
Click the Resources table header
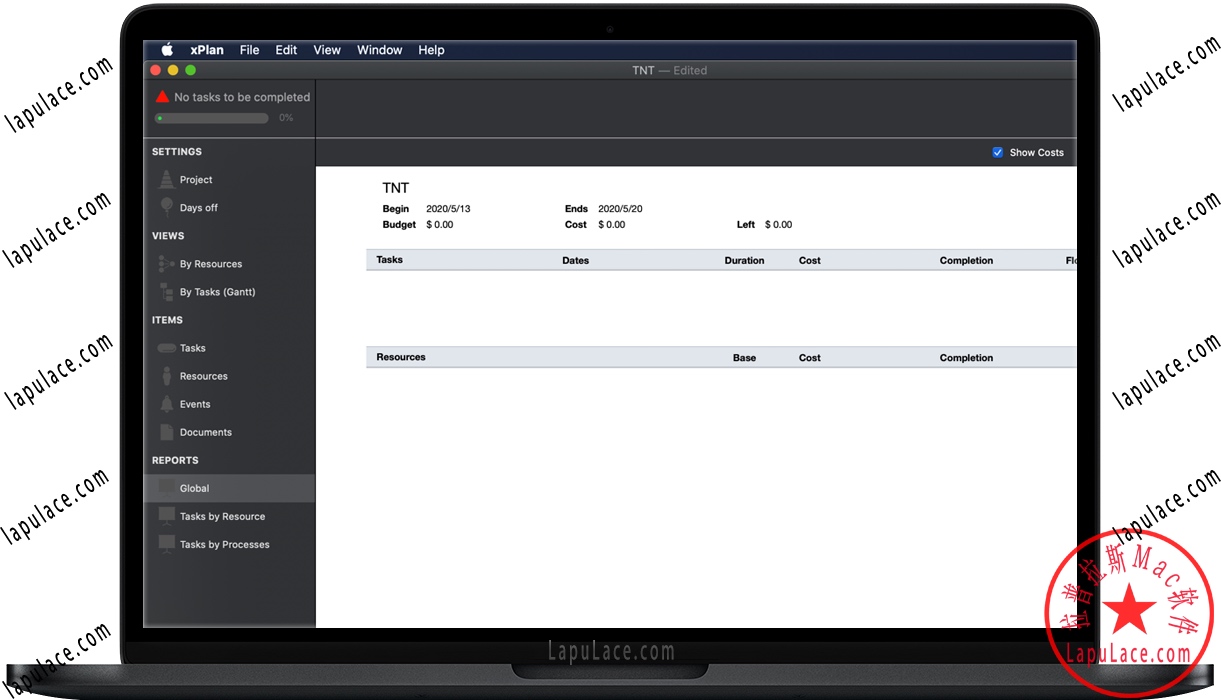tap(401, 357)
